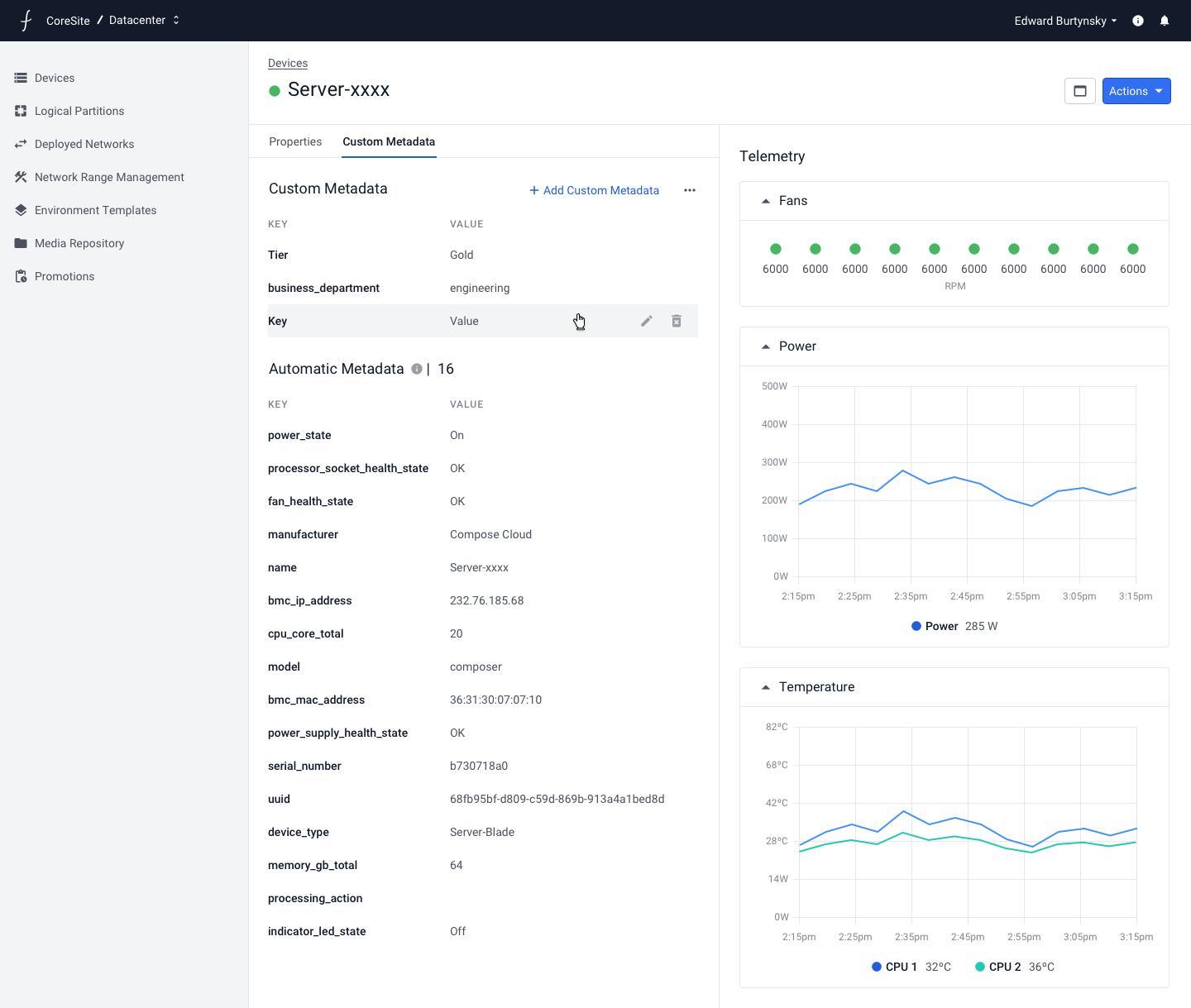Click Add Custom Metadata link
Screen dimensions: 1191x1008
595,190
